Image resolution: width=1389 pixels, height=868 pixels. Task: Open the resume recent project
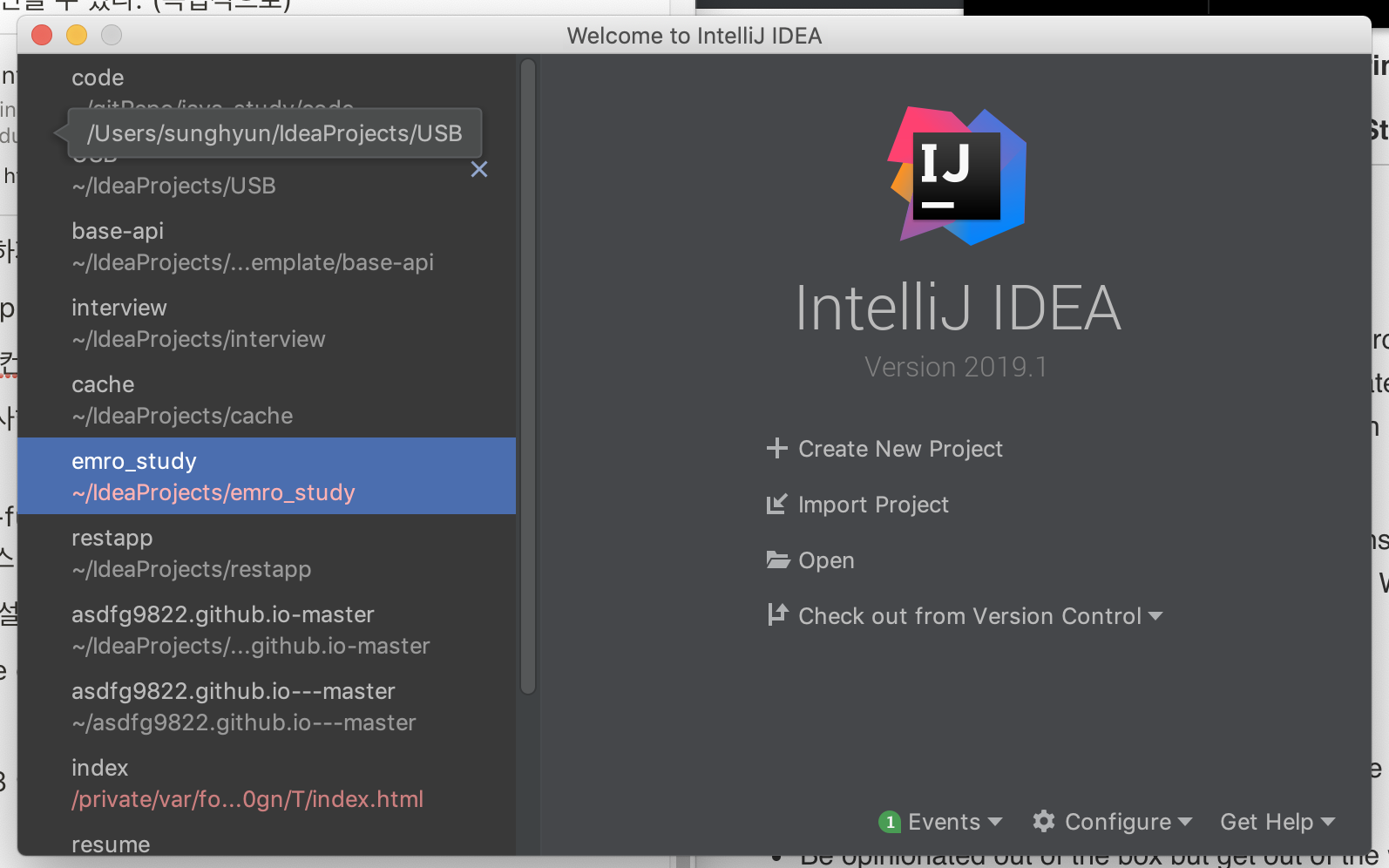(267, 840)
